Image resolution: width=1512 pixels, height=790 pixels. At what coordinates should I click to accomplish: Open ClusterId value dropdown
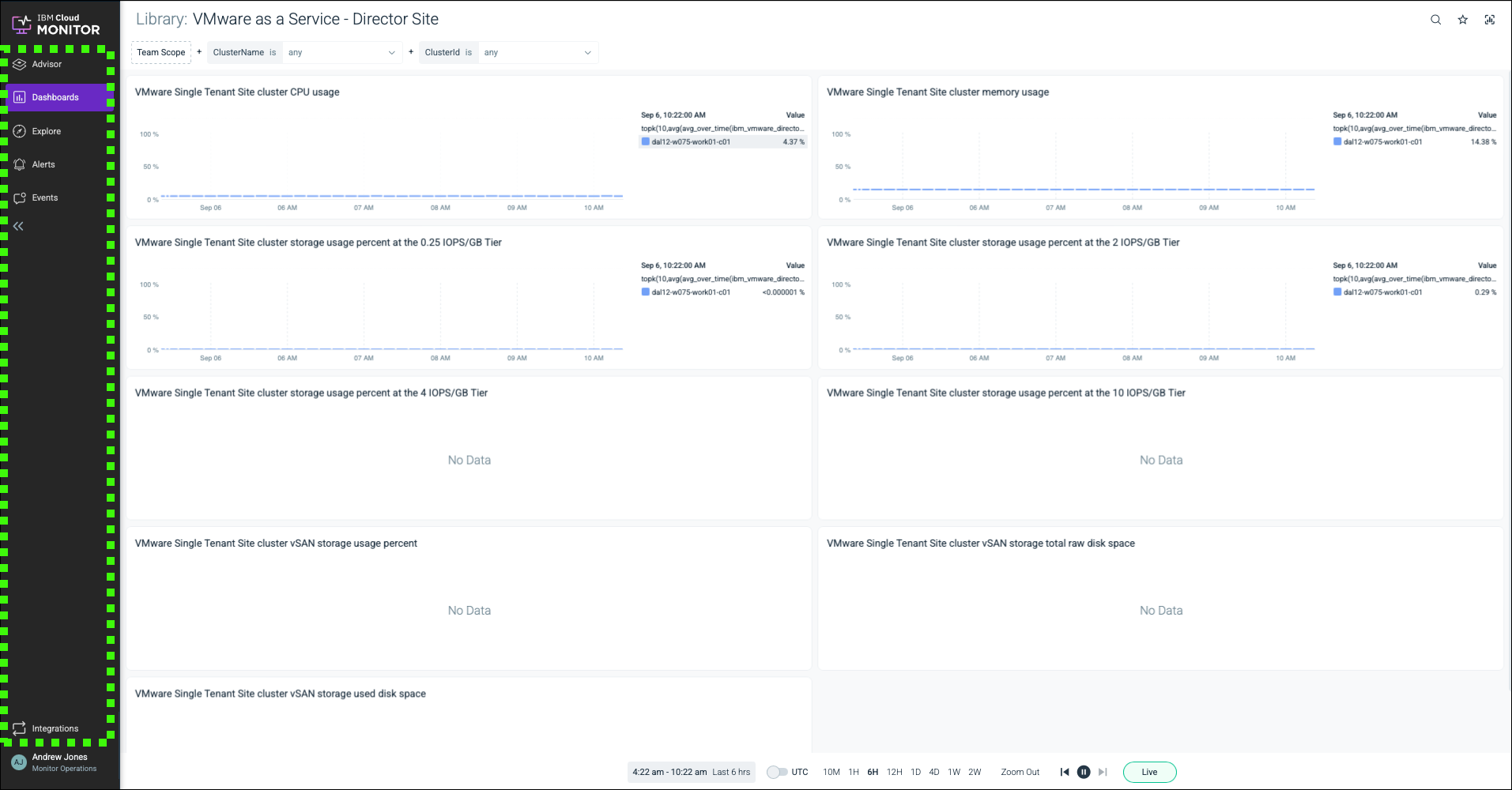[538, 52]
